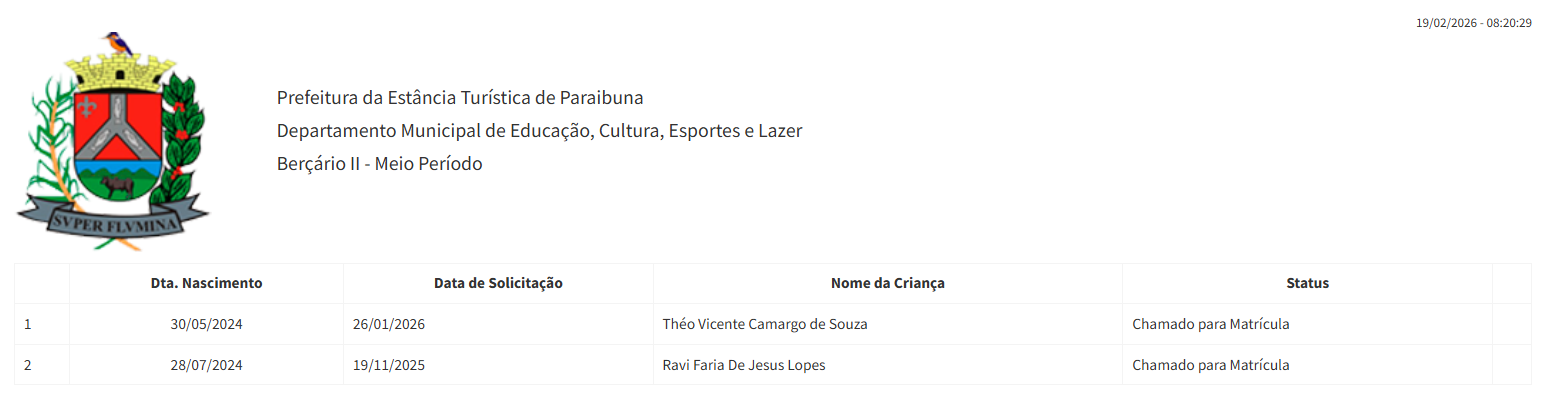Image resolution: width=1546 pixels, height=404 pixels.
Task: Click the Dta. Nascimento column header
Action: click(206, 283)
